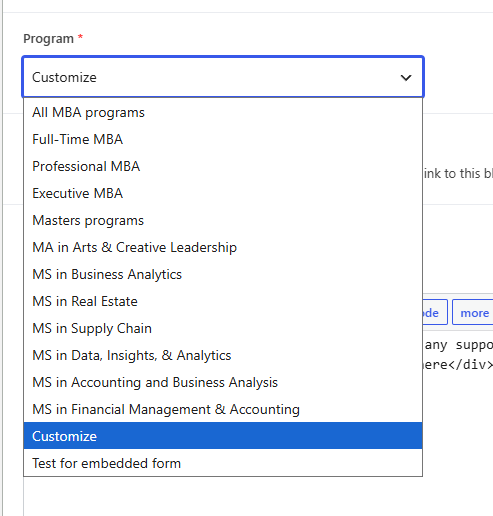Click the partially hidden code button
The width and height of the screenshot is (493, 516).
[x=435, y=312]
